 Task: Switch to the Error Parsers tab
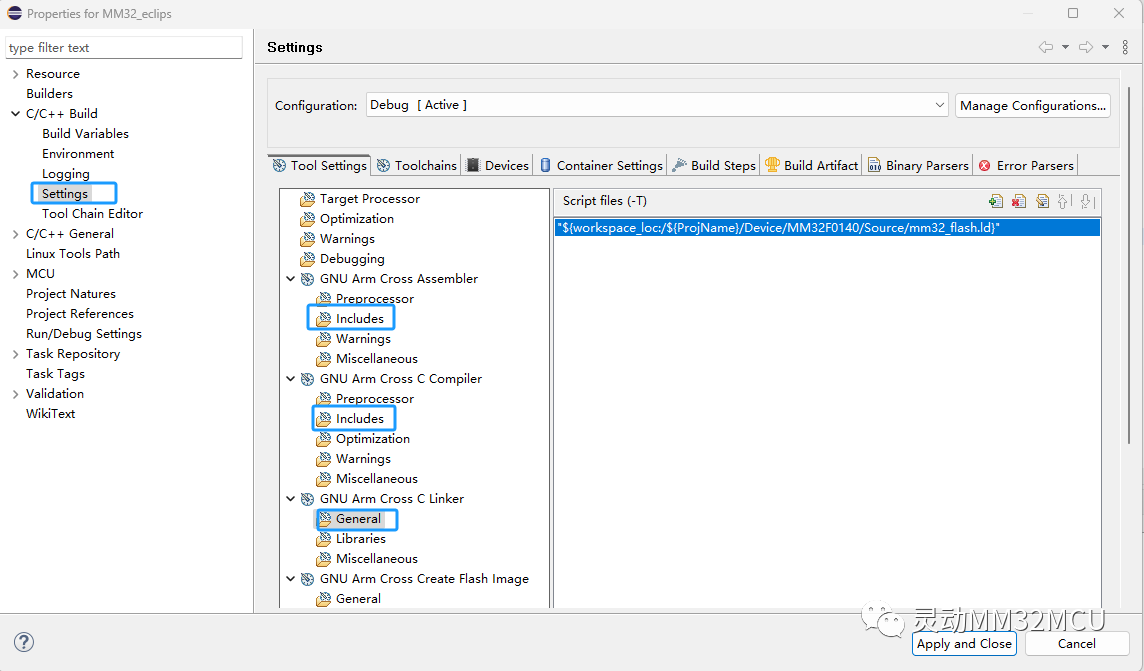[1026, 165]
